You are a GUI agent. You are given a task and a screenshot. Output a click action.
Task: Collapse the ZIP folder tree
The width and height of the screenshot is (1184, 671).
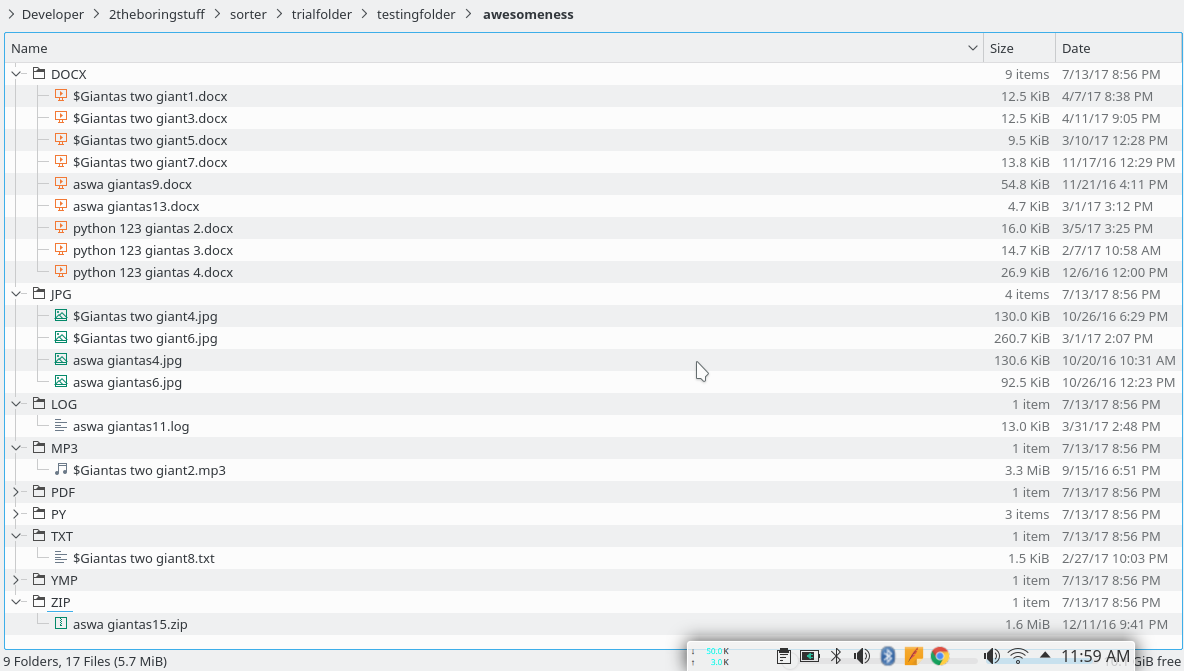pyautogui.click(x=16, y=602)
